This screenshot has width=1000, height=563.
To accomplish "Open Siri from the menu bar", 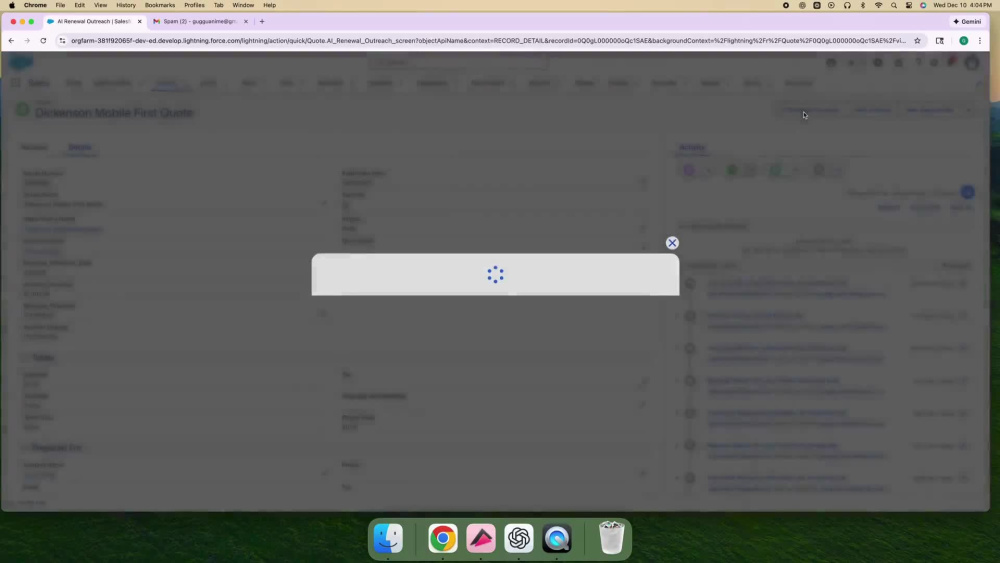I will pos(923,5).
